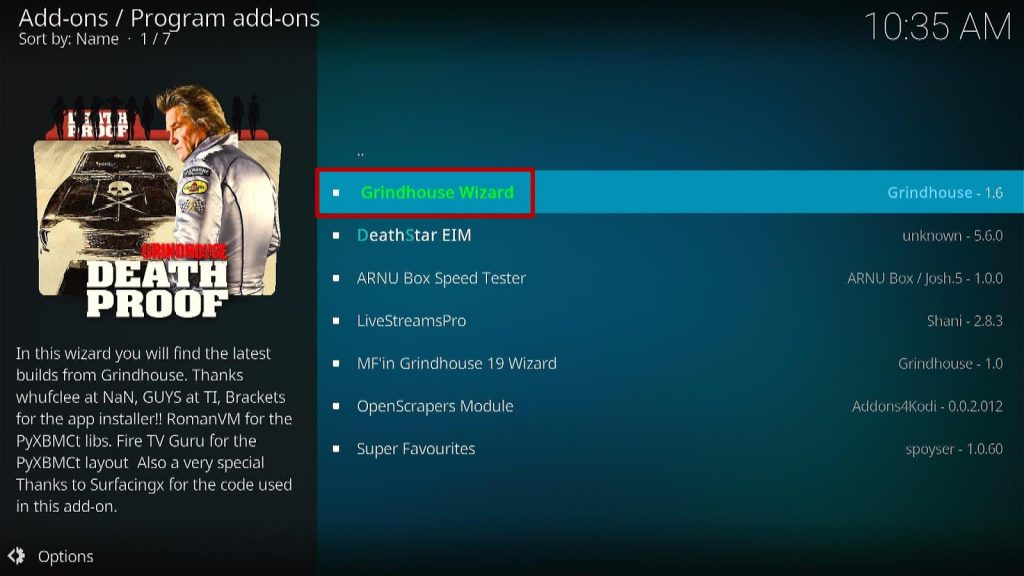Click the 'spoyser - 1.0.60' label
Image resolution: width=1024 pixels, height=576 pixels.
tap(954, 449)
